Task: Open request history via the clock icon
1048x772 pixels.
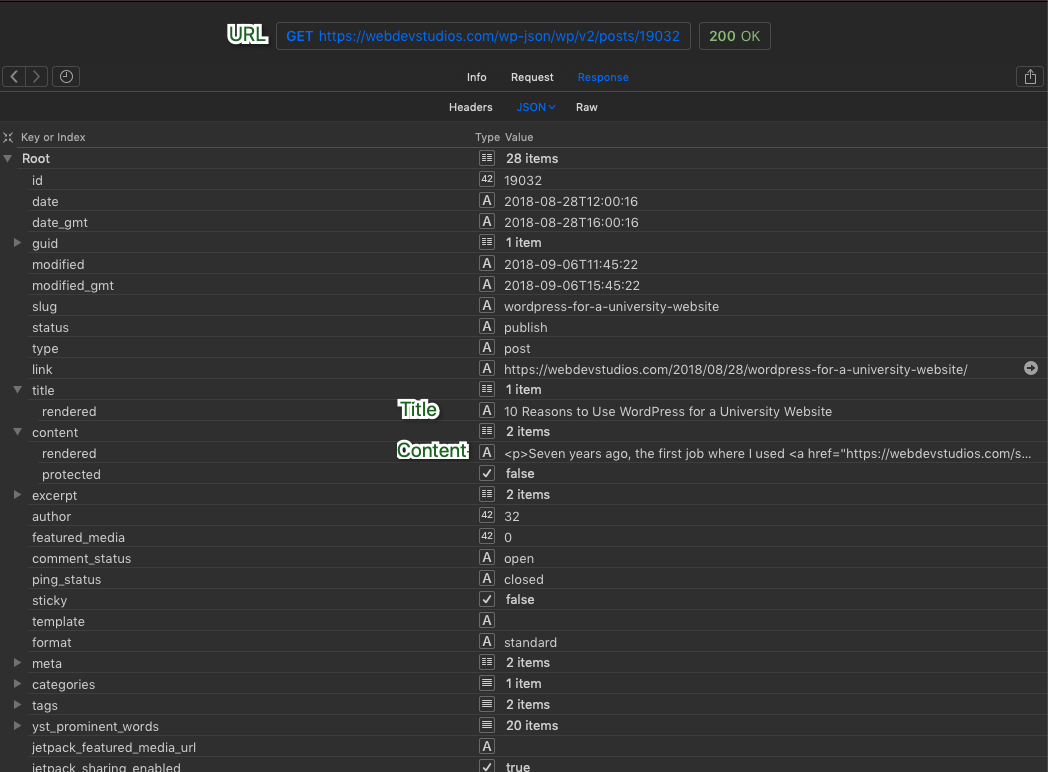Action: point(65,76)
